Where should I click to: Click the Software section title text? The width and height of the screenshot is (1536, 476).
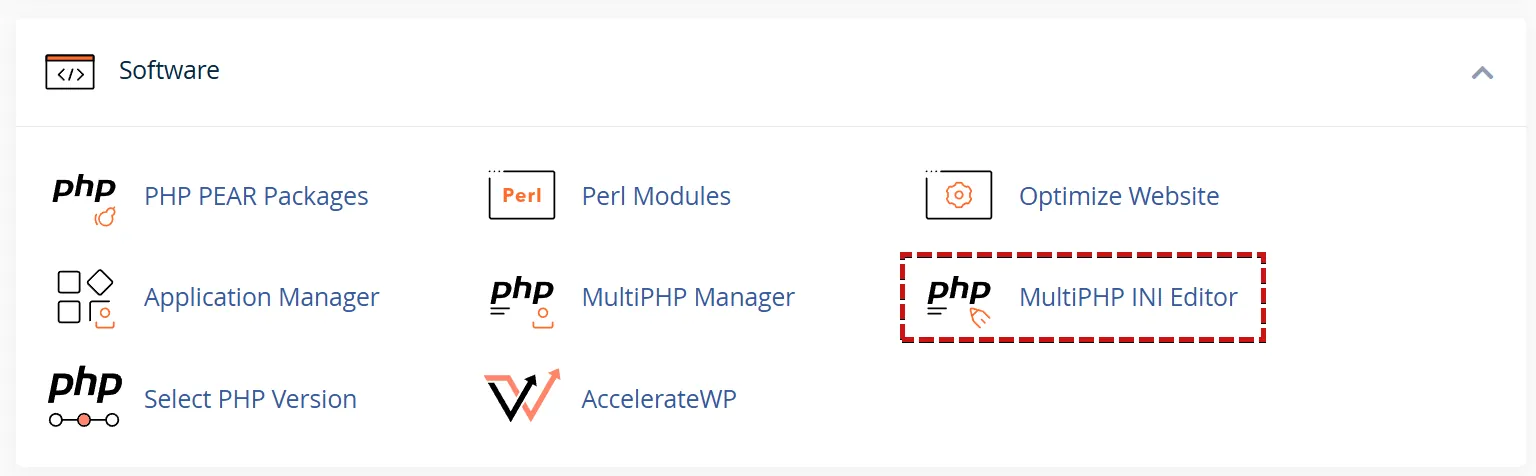click(x=169, y=70)
